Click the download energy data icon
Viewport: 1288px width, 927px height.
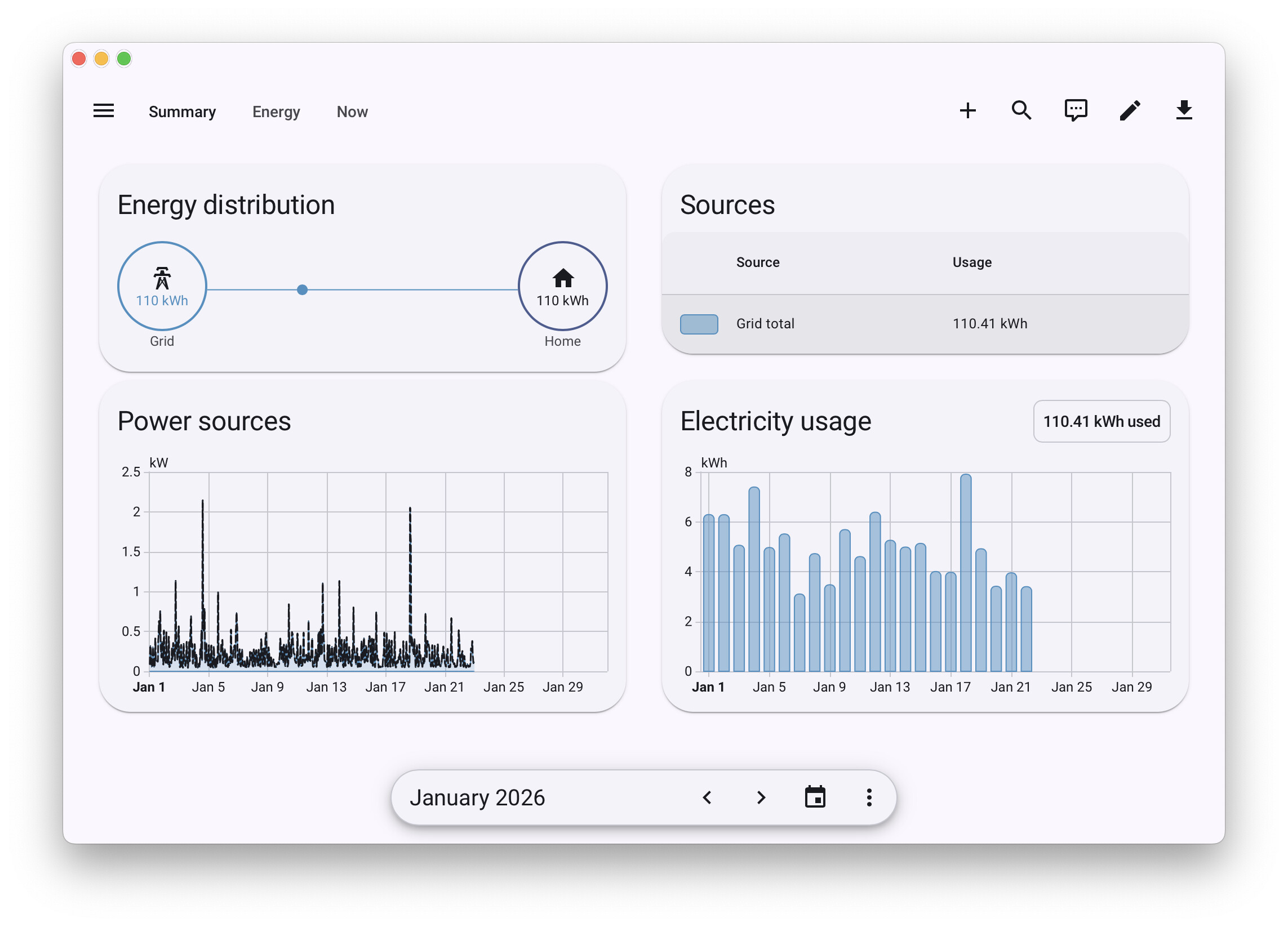(1184, 110)
